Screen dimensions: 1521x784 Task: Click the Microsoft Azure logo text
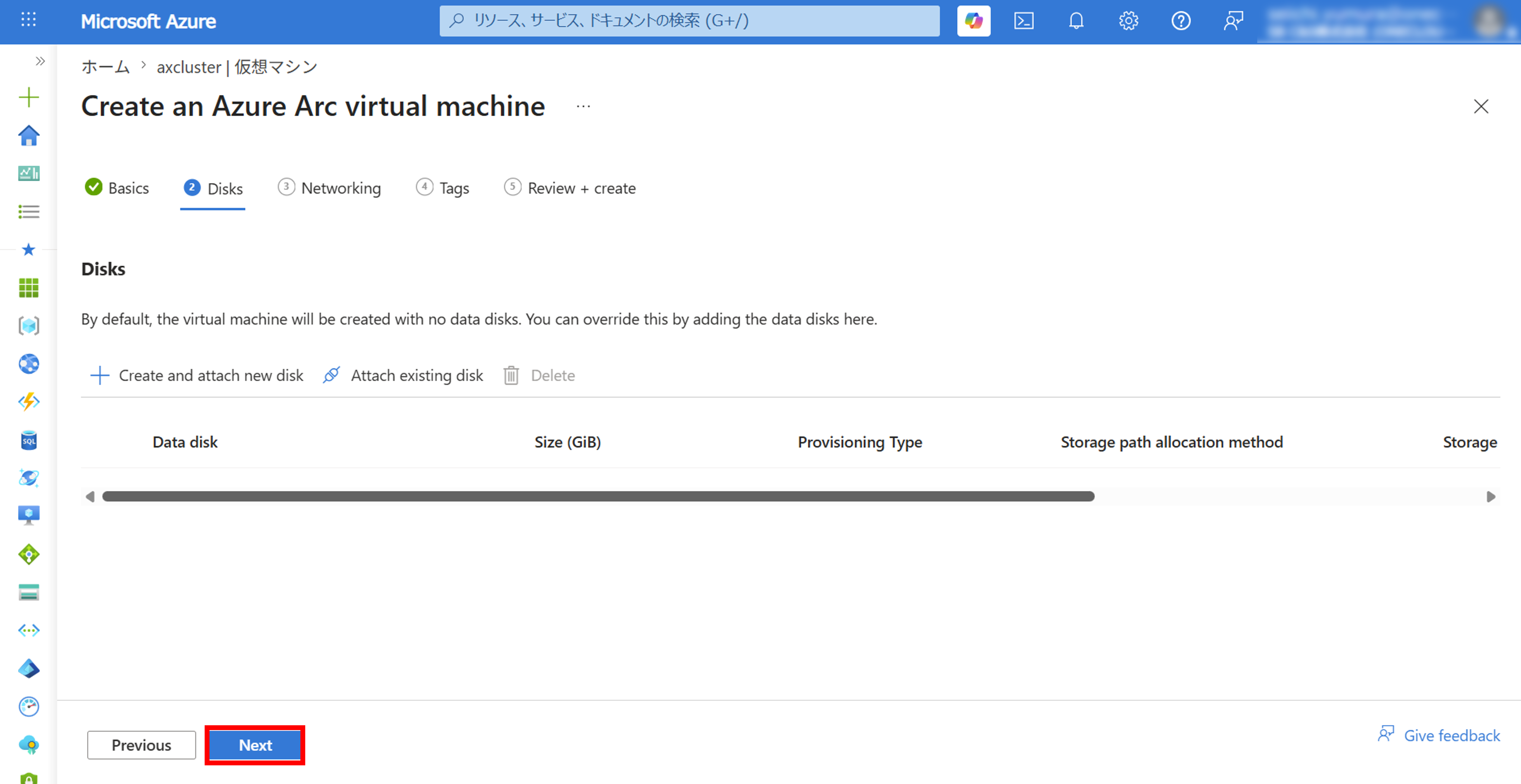(148, 21)
